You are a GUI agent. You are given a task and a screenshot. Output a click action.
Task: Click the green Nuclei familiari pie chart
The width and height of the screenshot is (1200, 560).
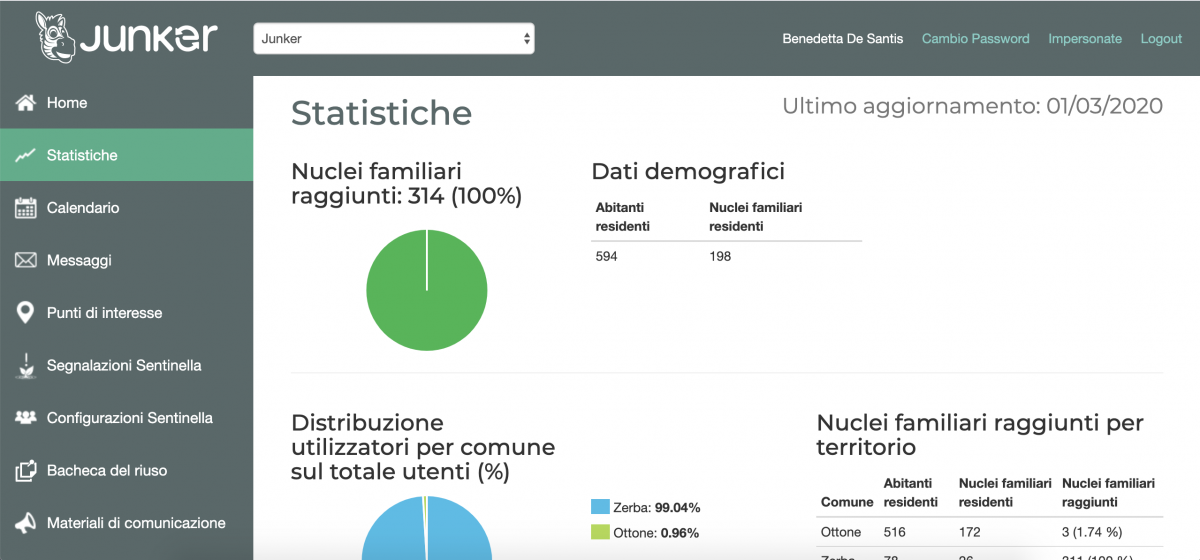click(427, 290)
